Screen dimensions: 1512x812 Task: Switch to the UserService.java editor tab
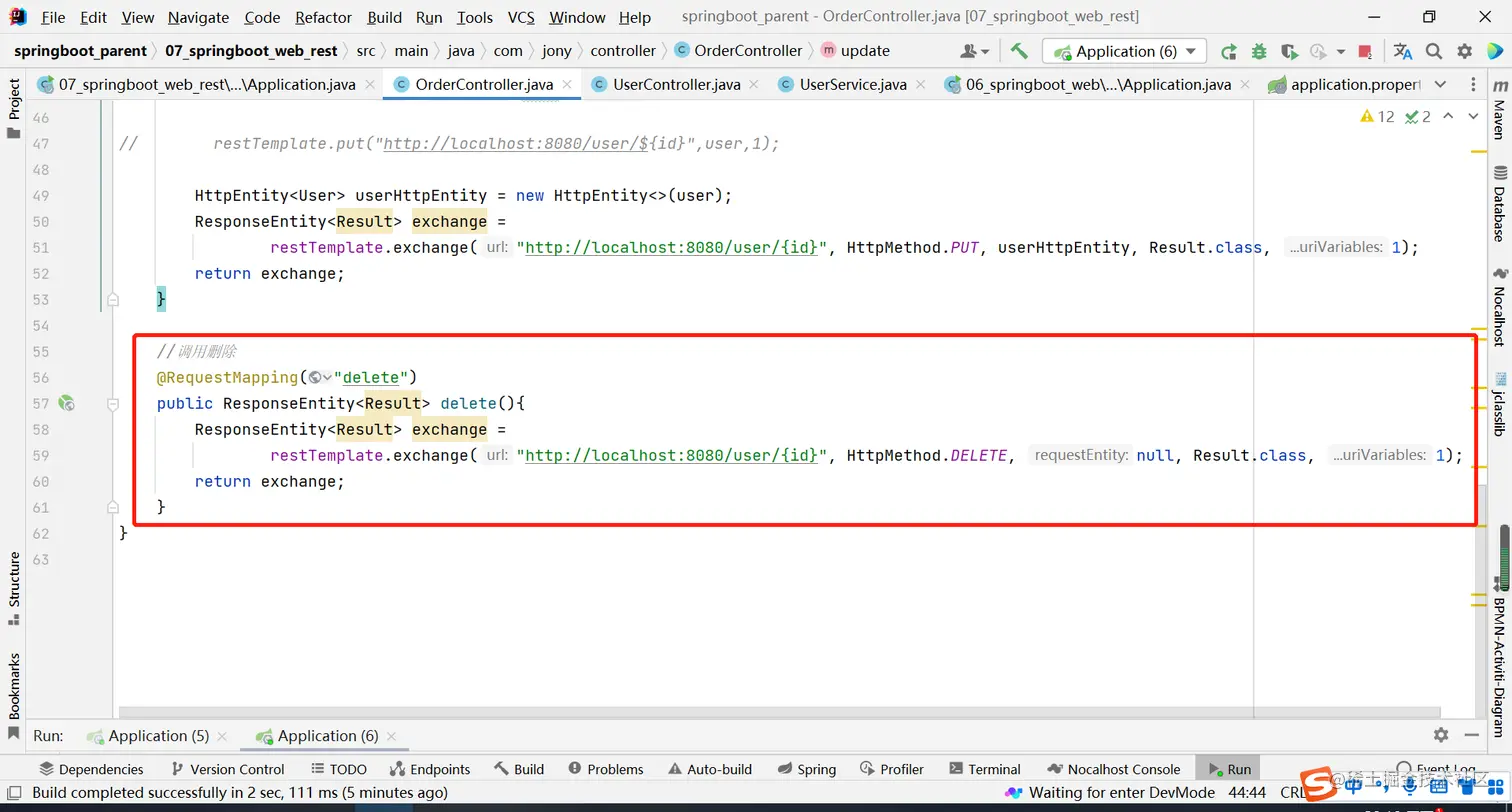pyautogui.click(x=852, y=84)
